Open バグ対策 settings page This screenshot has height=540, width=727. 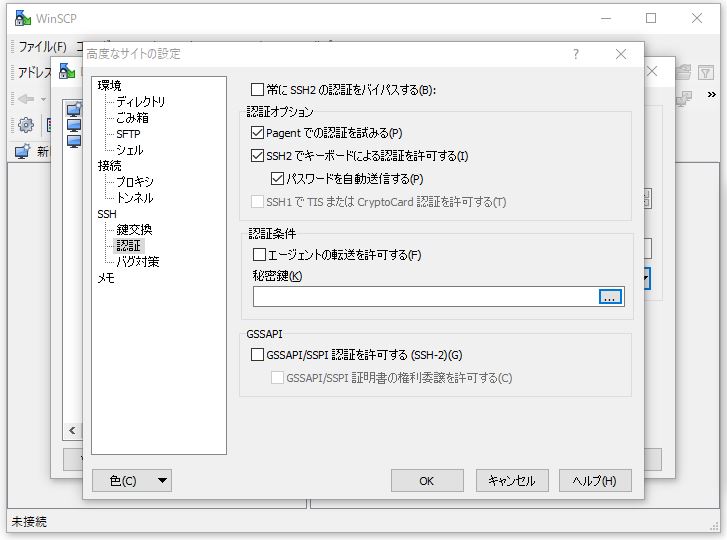138,261
